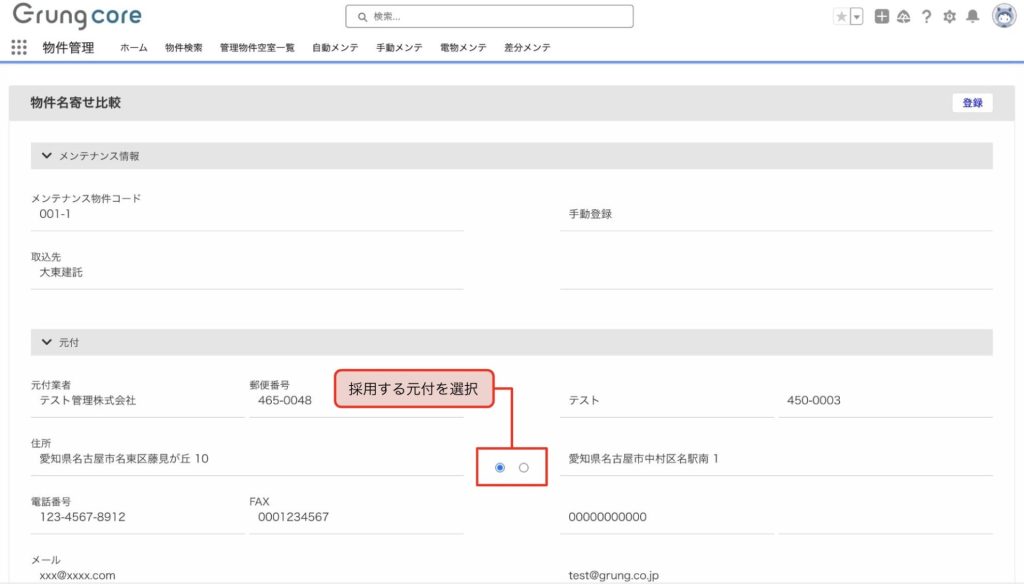Viewport: 1024px width, 587px height.
Task: Select the left 元付 radio button
Action: pos(500,467)
